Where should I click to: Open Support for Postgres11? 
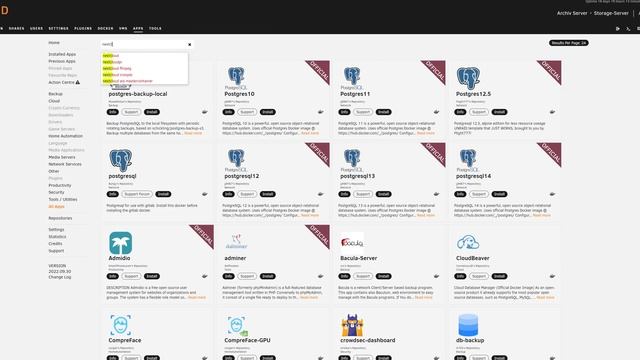tap(362, 112)
